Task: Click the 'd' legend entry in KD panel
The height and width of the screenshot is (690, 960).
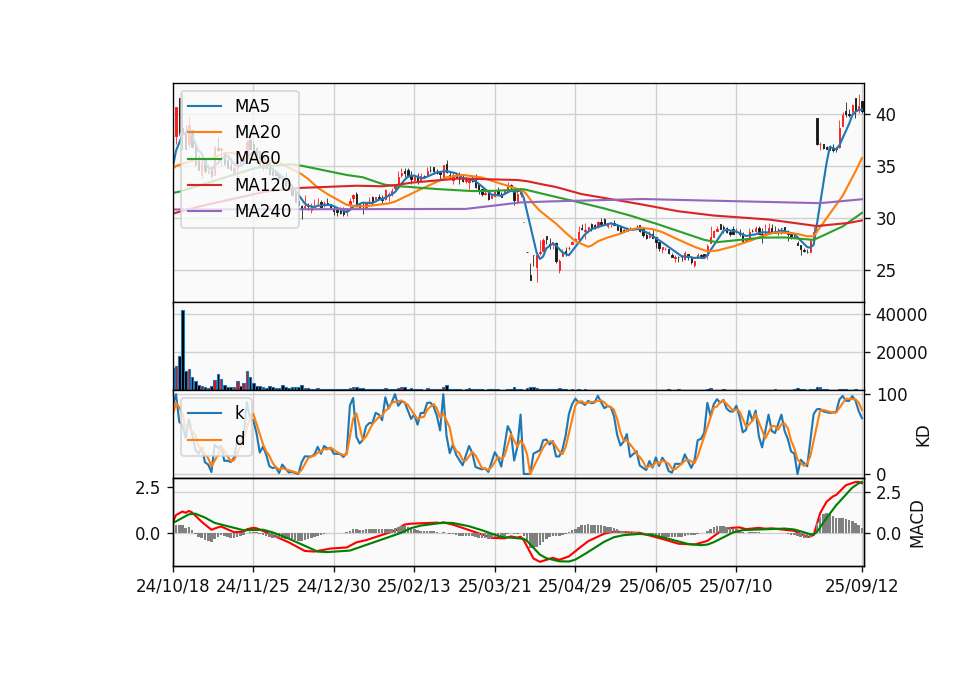Action: pos(239,439)
